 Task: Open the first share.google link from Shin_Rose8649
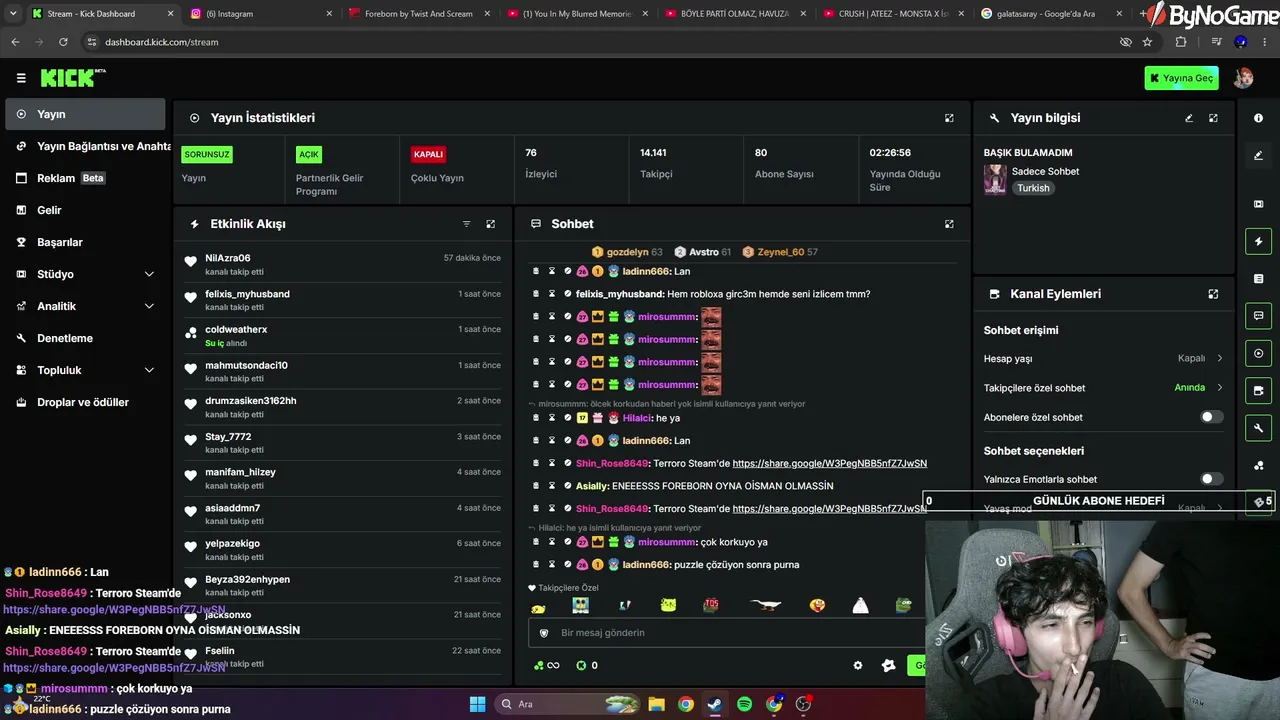[829, 463]
